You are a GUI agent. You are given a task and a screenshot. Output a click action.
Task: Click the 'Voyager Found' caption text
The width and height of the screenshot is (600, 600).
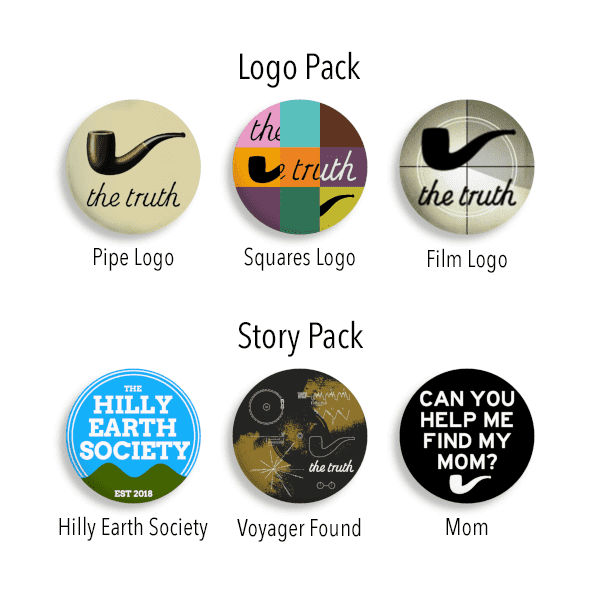[x=299, y=529]
